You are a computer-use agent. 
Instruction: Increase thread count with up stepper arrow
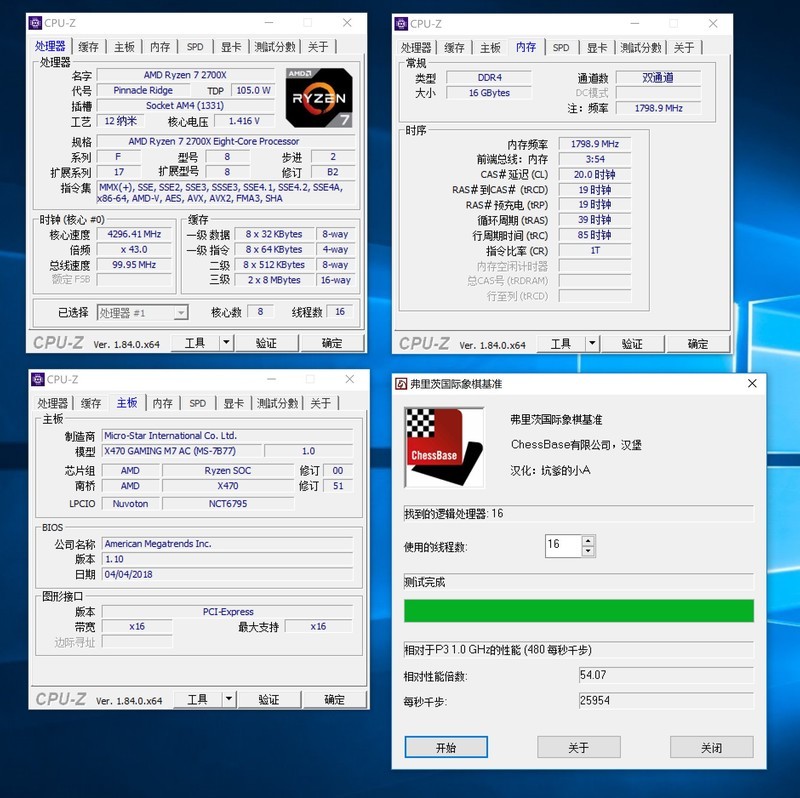pyautogui.click(x=588, y=541)
